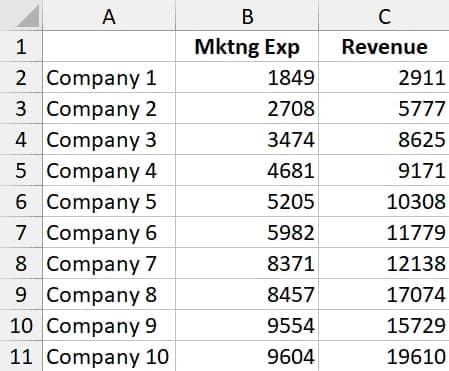The width and height of the screenshot is (449, 371).
Task: Select revenue cell 11779
Action: [x=384, y=232]
